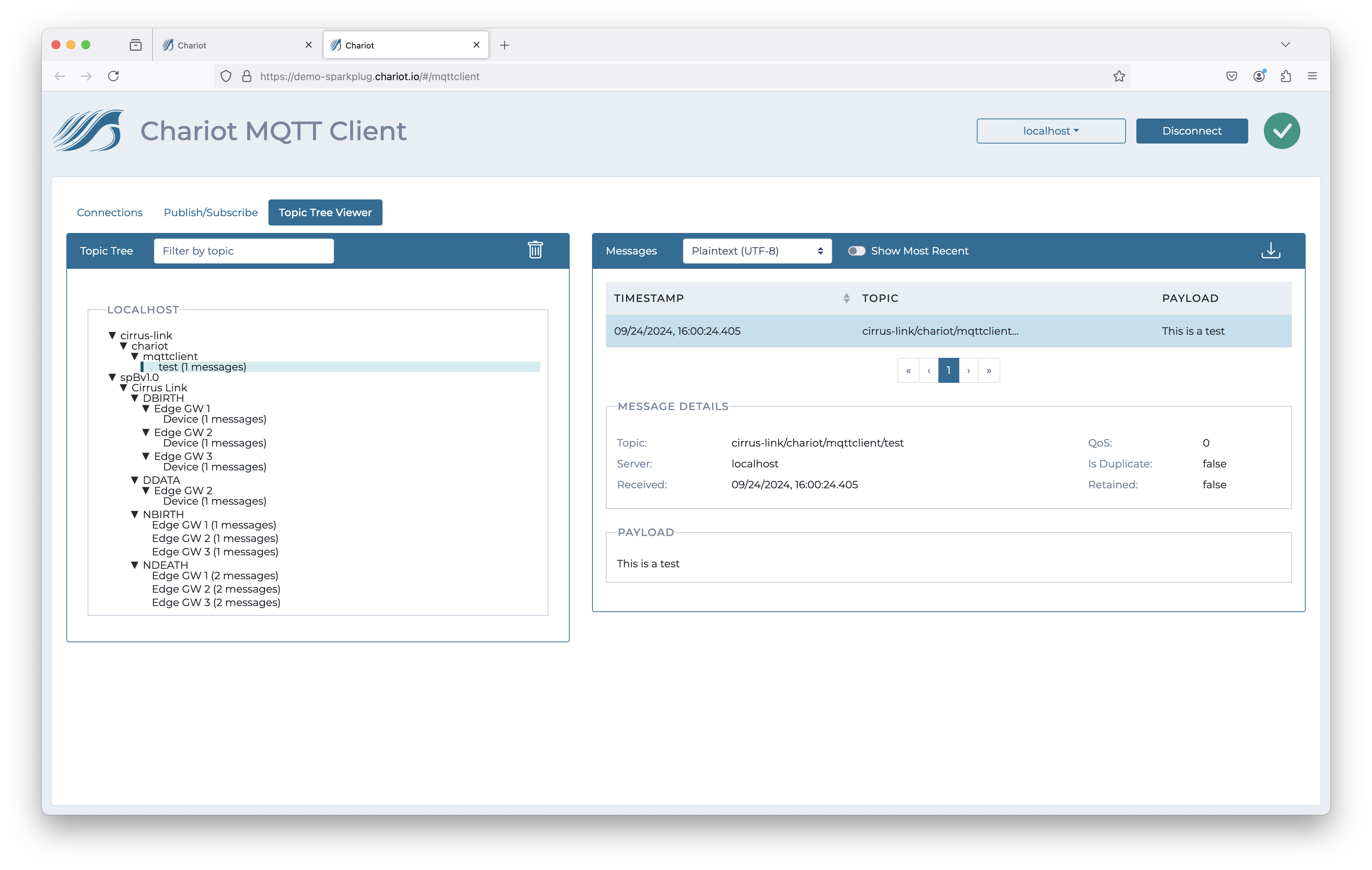Open the list all tabs chevron
1372x870 pixels.
pos(1285,44)
